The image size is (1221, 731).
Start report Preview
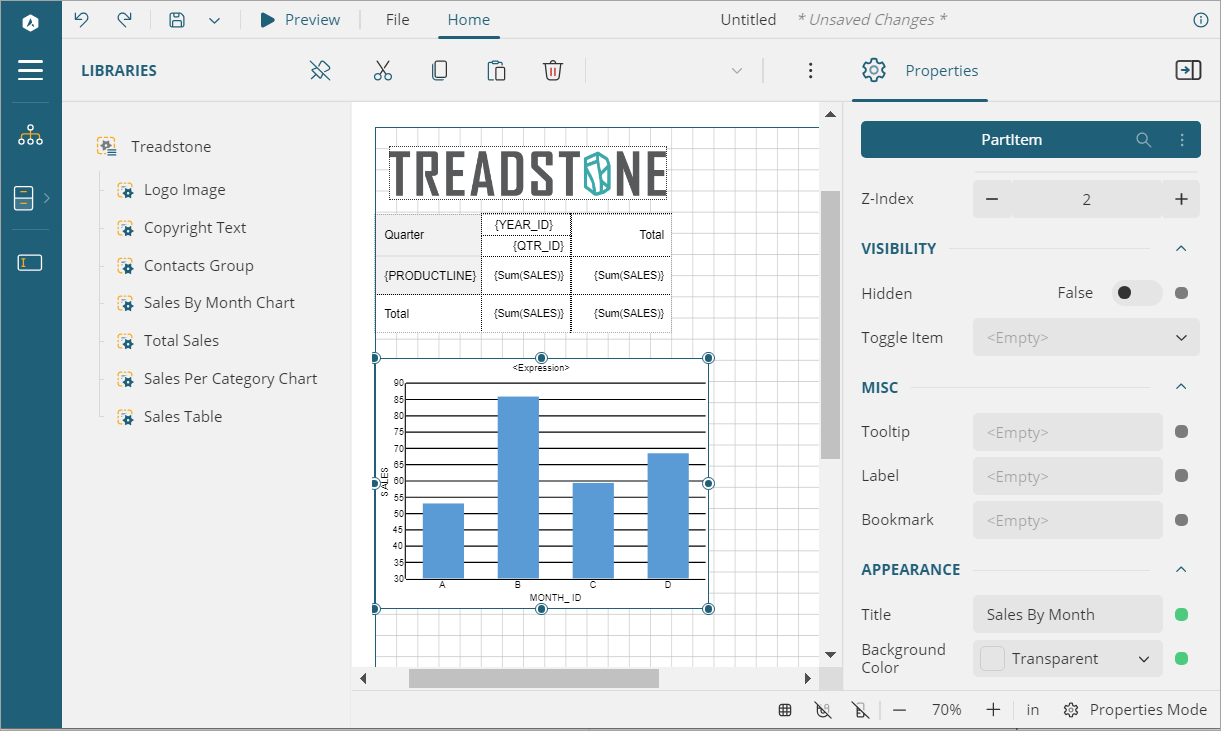tap(300, 19)
